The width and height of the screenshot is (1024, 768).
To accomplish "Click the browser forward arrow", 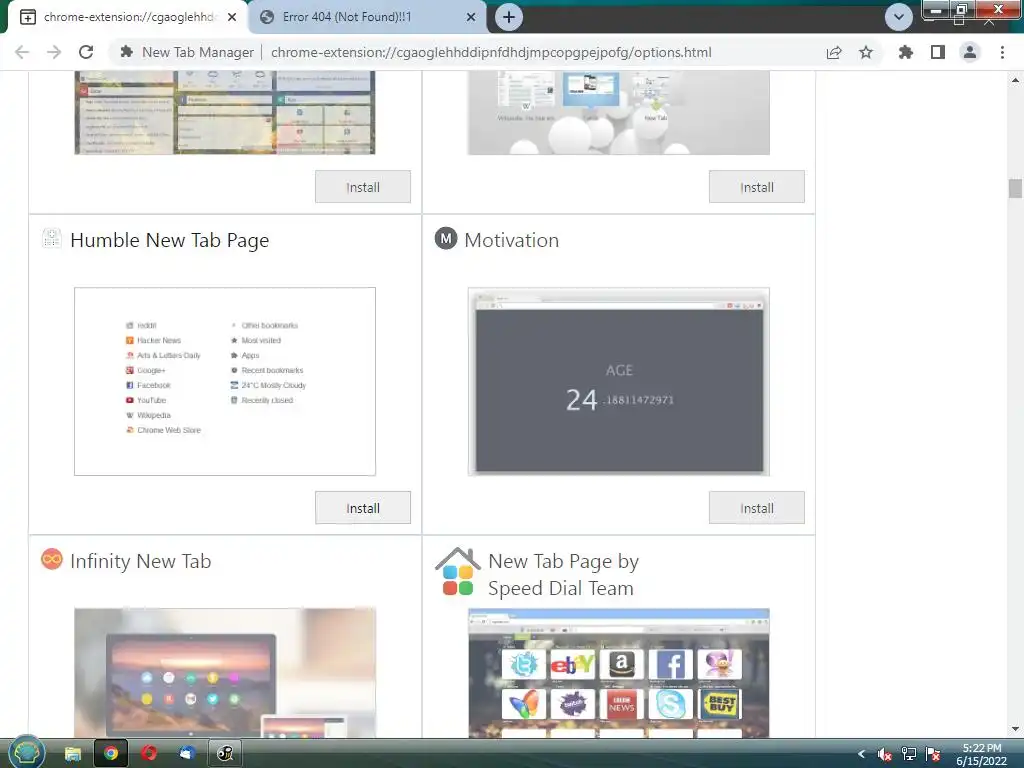I will pos(54,52).
